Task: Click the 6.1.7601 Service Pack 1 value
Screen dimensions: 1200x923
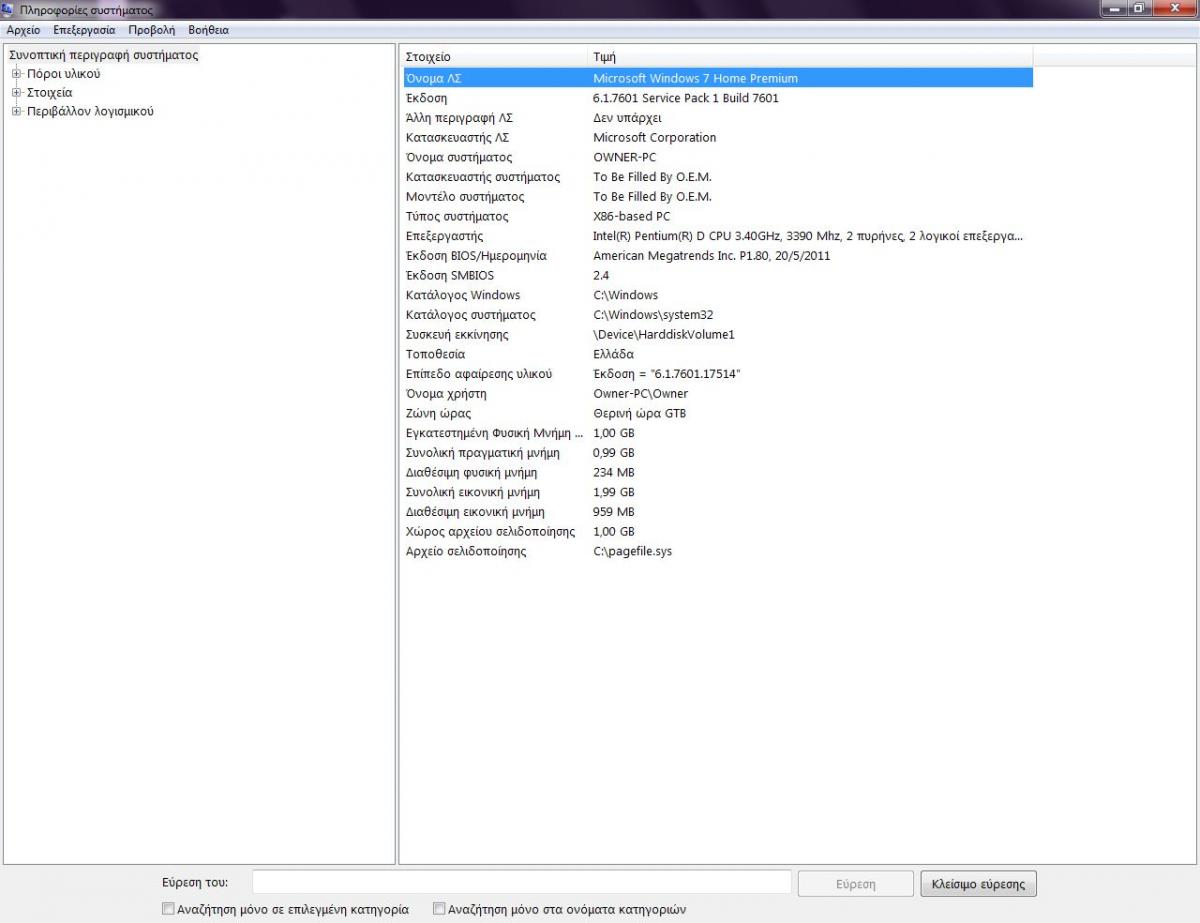Action: click(686, 98)
